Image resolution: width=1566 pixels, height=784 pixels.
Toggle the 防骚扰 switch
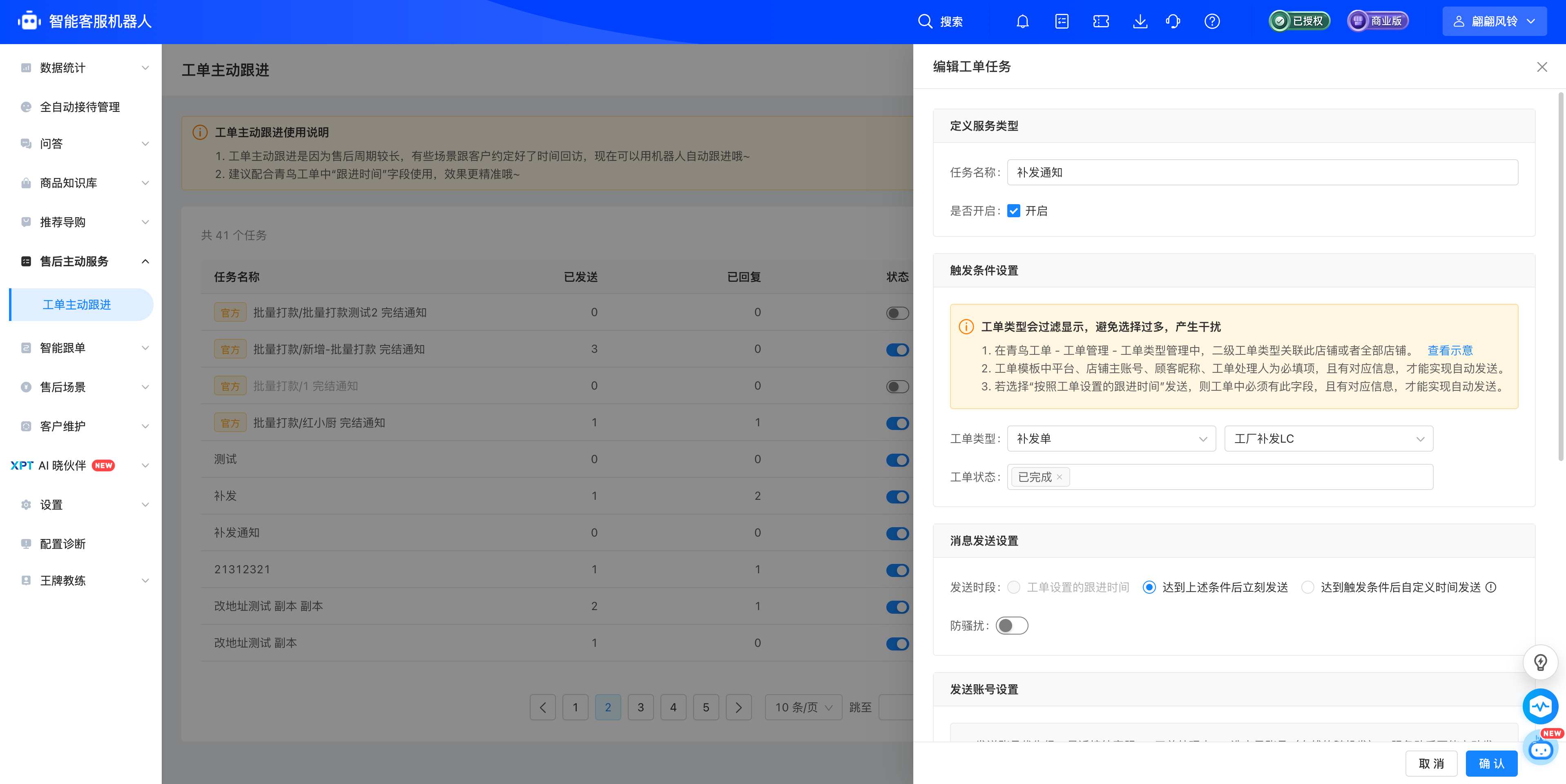click(1012, 626)
